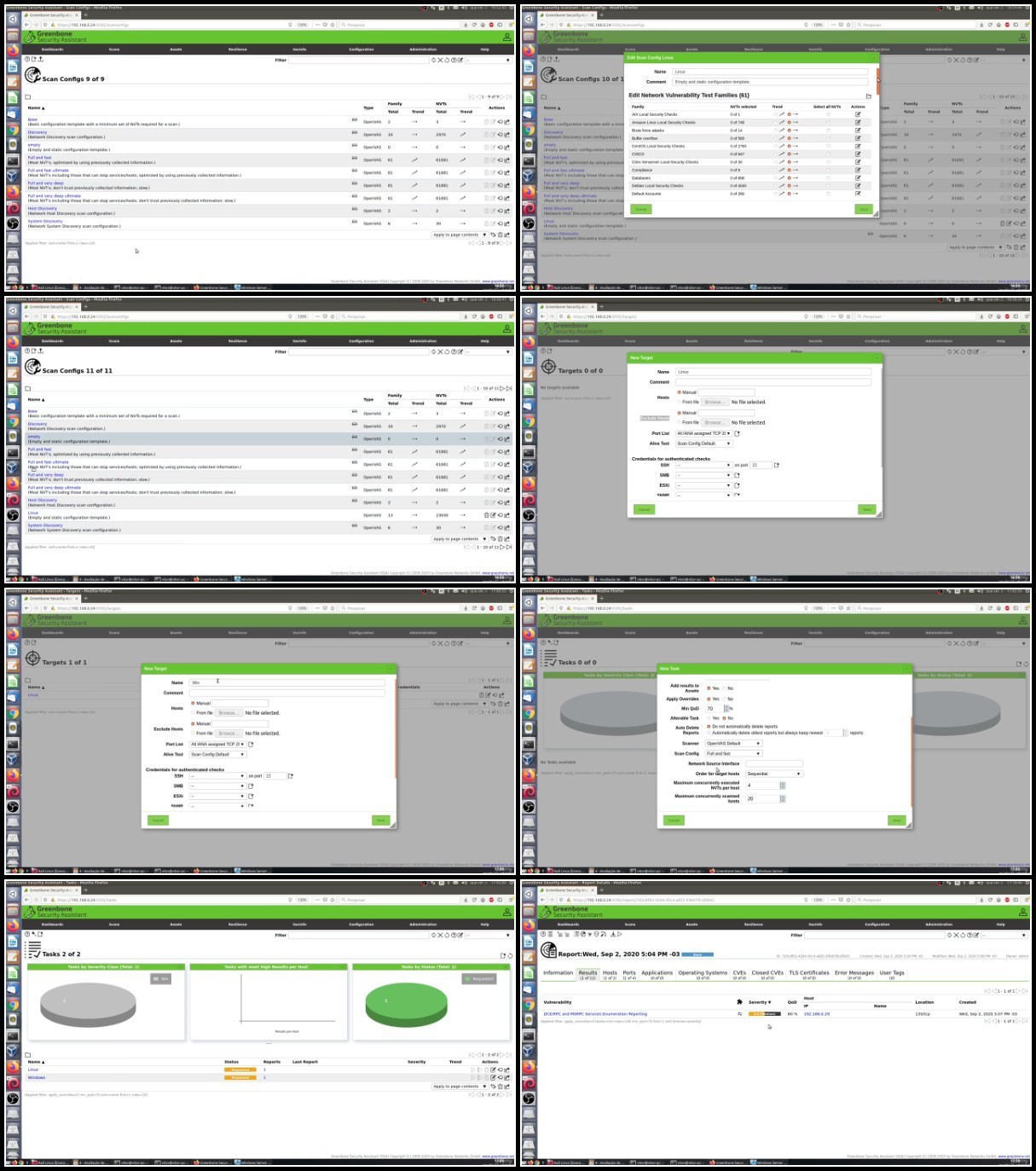Open Apply to page contents dropdown in Scan Configs 9 of 9
Screen dimensions: 1036x1171
pyautogui.click(x=460, y=235)
